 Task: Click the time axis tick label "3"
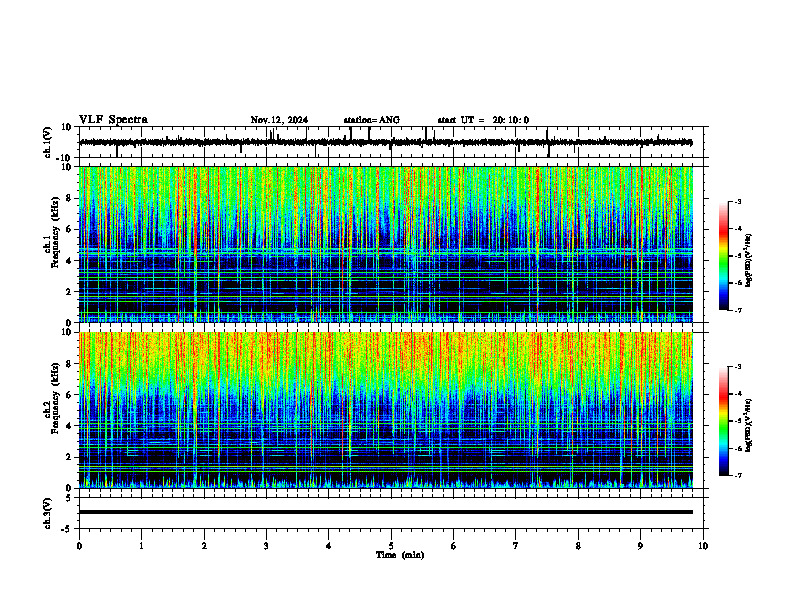pyautogui.click(x=266, y=546)
